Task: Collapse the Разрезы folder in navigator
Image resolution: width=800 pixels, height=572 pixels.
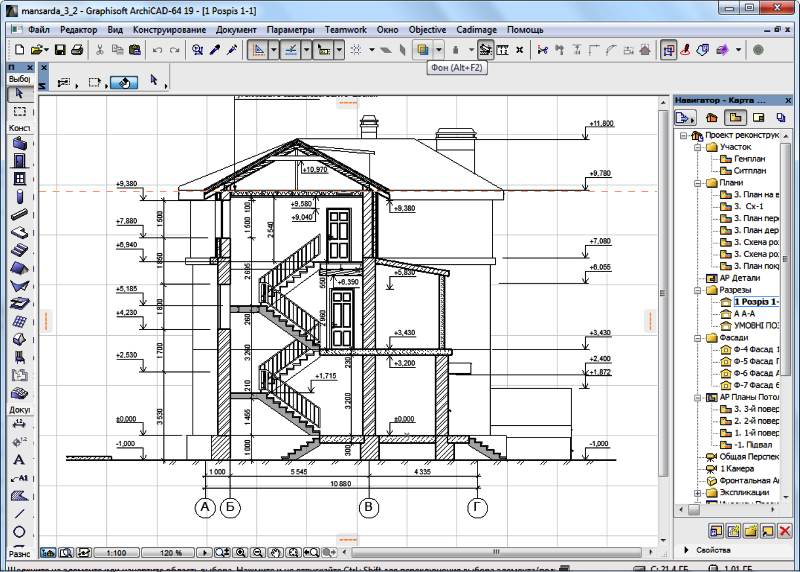Action: point(697,290)
